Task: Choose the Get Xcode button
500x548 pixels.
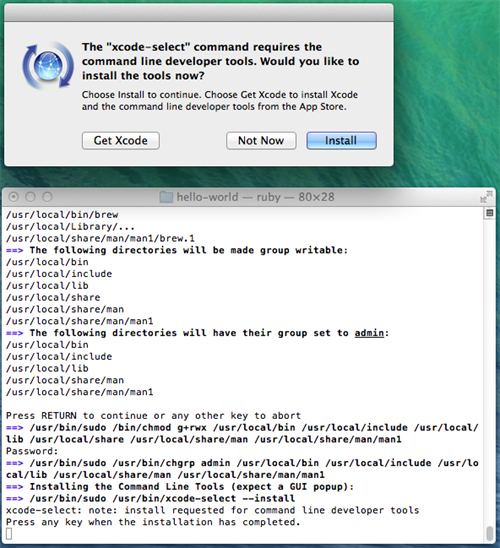Action: pos(121,140)
